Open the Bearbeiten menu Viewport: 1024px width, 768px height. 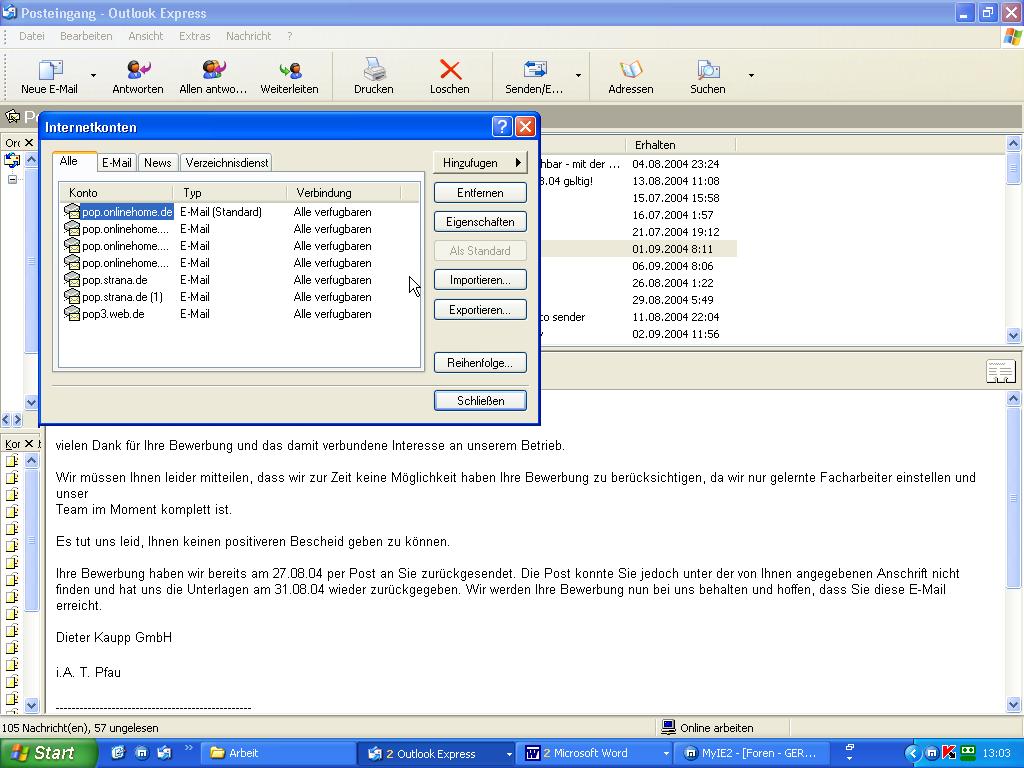point(86,36)
